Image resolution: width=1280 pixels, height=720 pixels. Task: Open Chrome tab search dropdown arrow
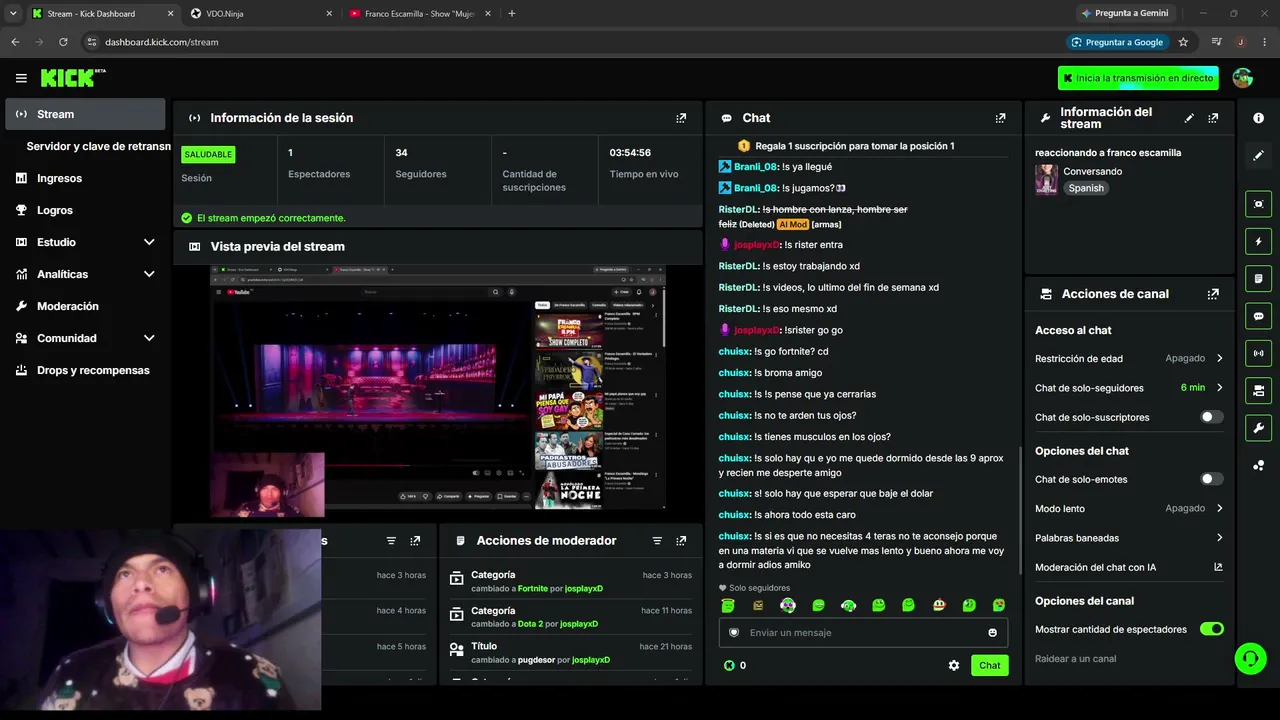13,14
